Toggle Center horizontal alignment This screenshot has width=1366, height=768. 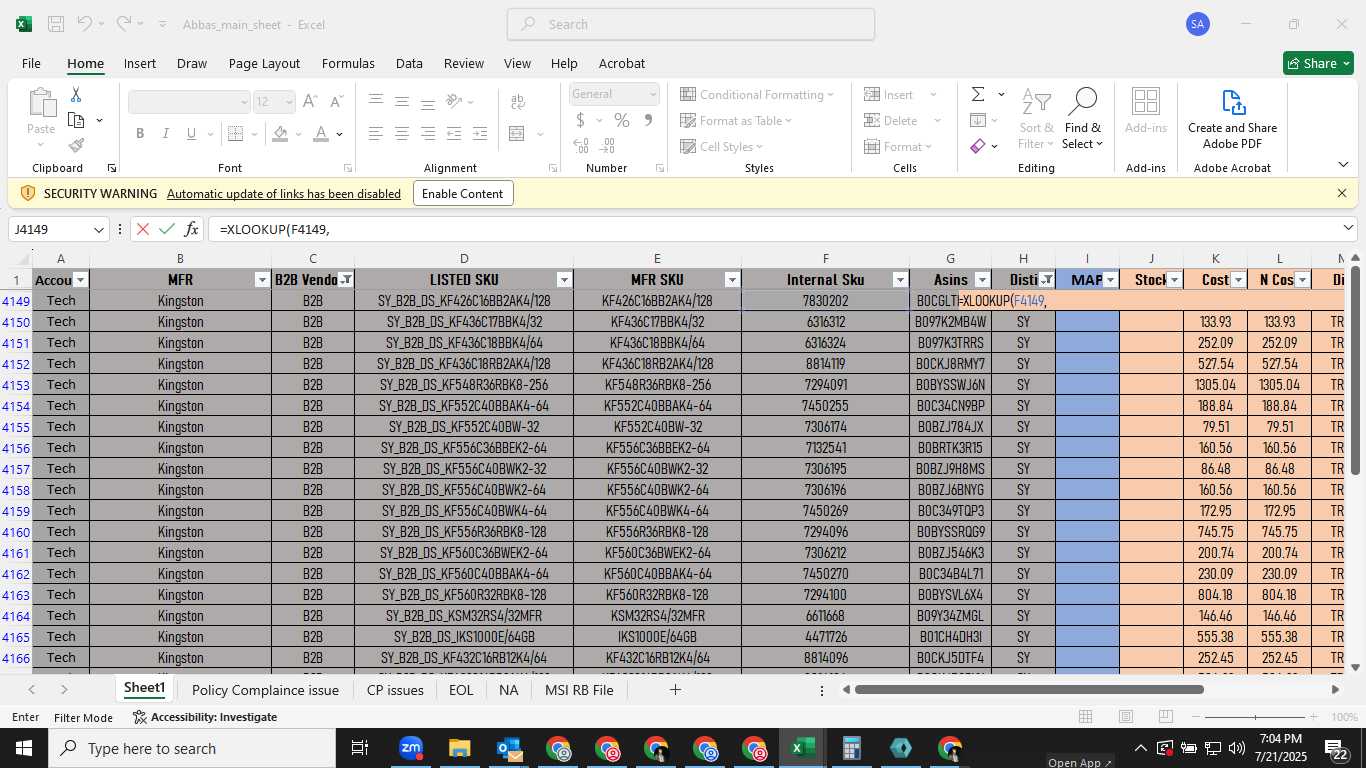point(402,133)
